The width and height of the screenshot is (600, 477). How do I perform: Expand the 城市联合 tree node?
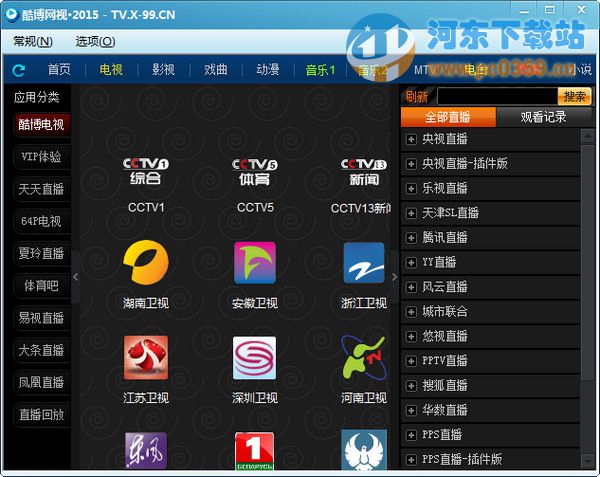tap(411, 312)
